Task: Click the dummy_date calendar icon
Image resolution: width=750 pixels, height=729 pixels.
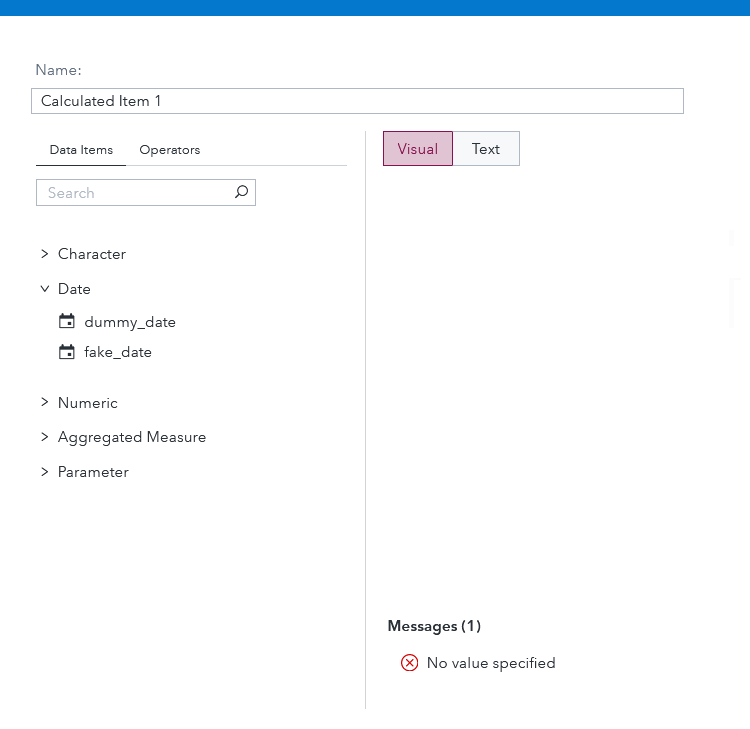Action: (x=67, y=321)
